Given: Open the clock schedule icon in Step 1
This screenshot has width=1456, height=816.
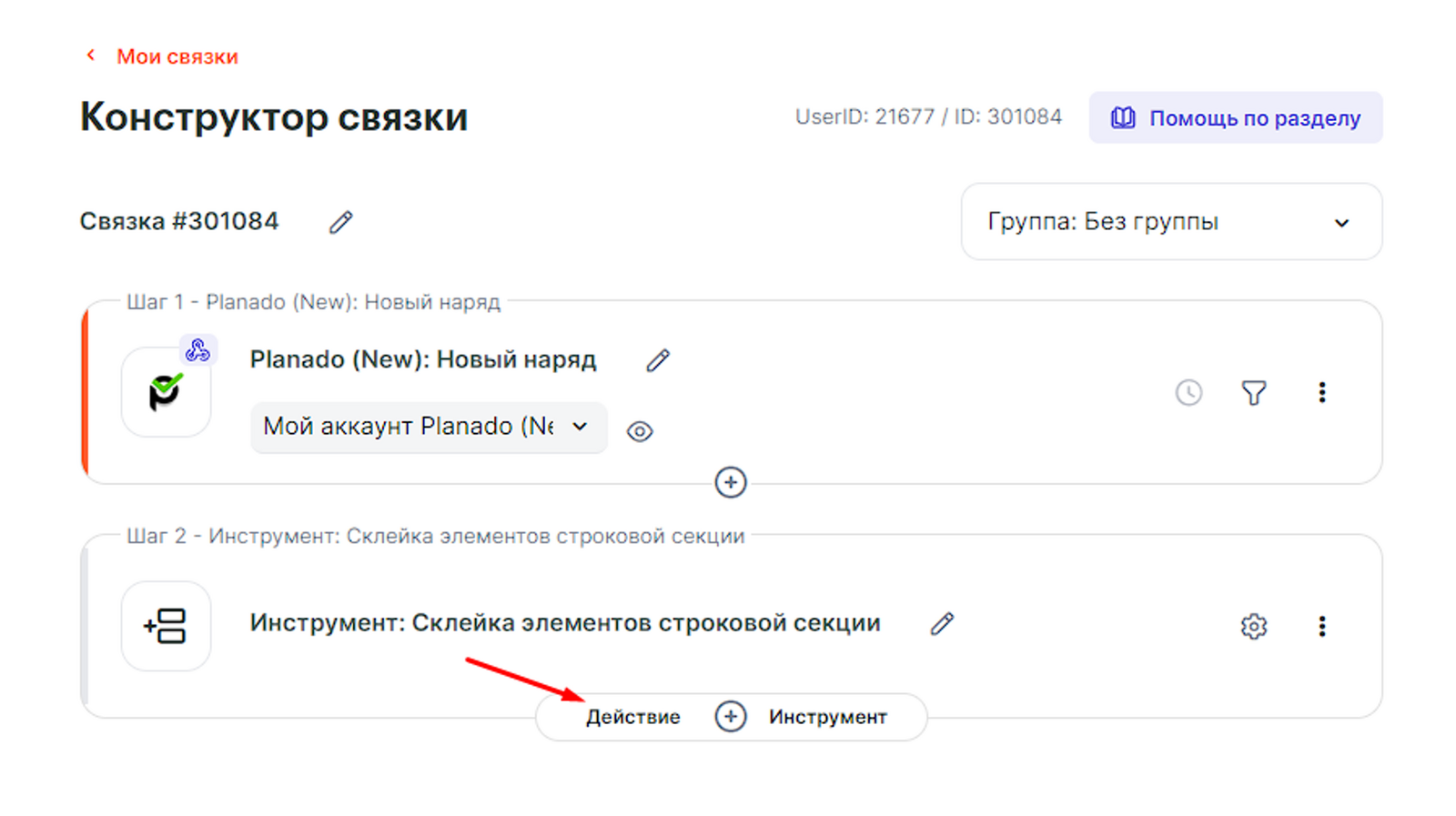Looking at the screenshot, I should click(x=1188, y=393).
